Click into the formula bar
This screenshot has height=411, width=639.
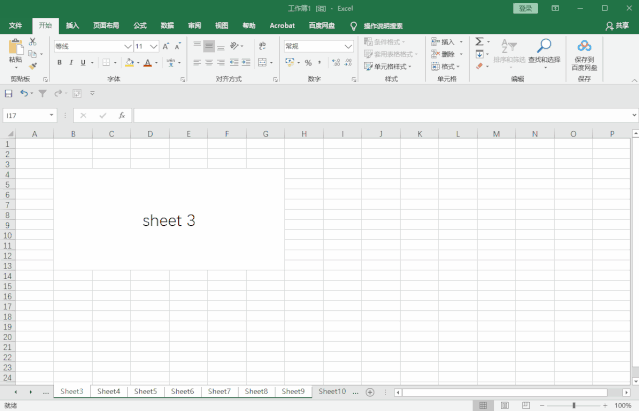pyautogui.click(x=383, y=116)
